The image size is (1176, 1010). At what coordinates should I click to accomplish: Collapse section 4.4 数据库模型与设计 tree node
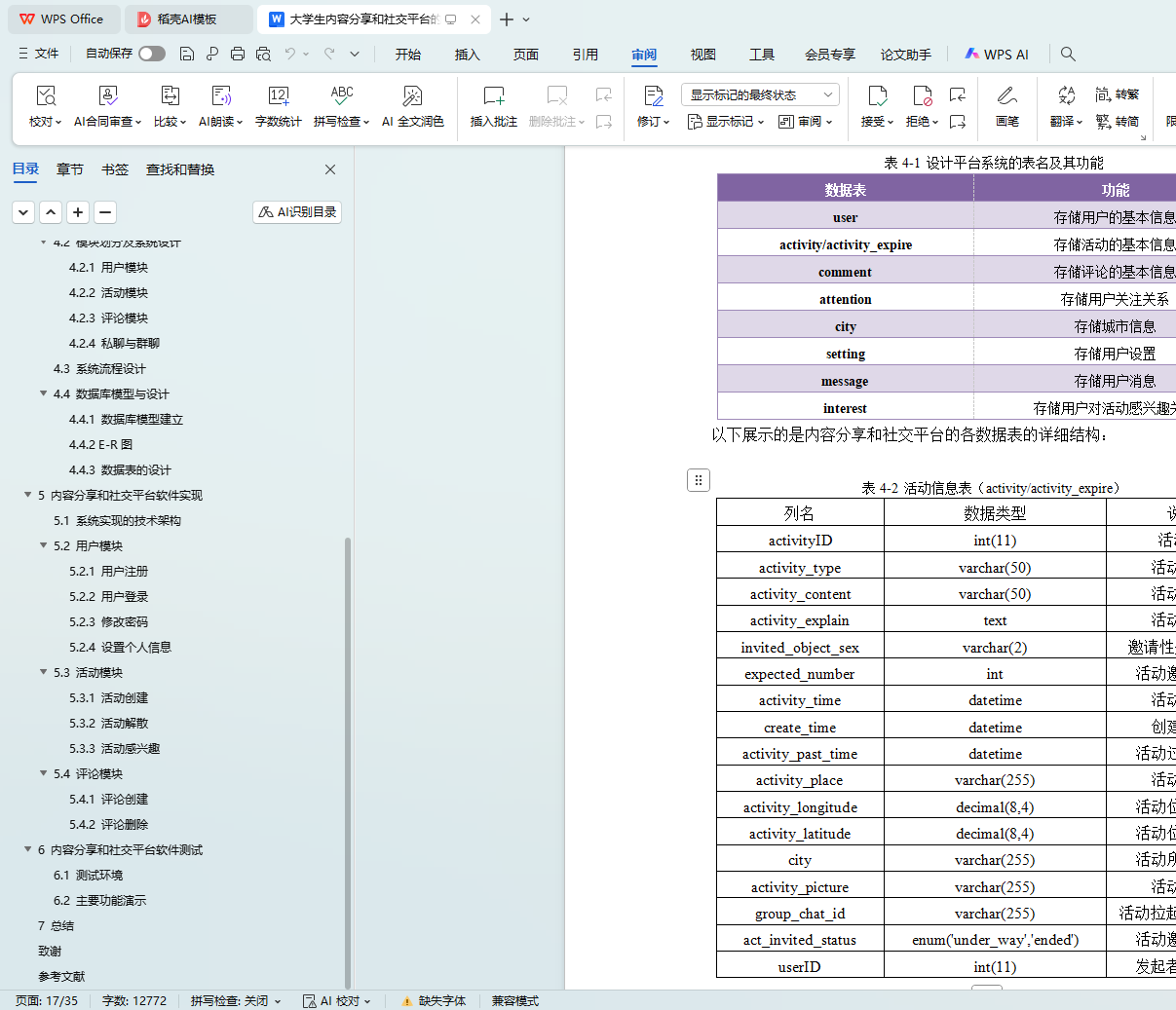43,393
